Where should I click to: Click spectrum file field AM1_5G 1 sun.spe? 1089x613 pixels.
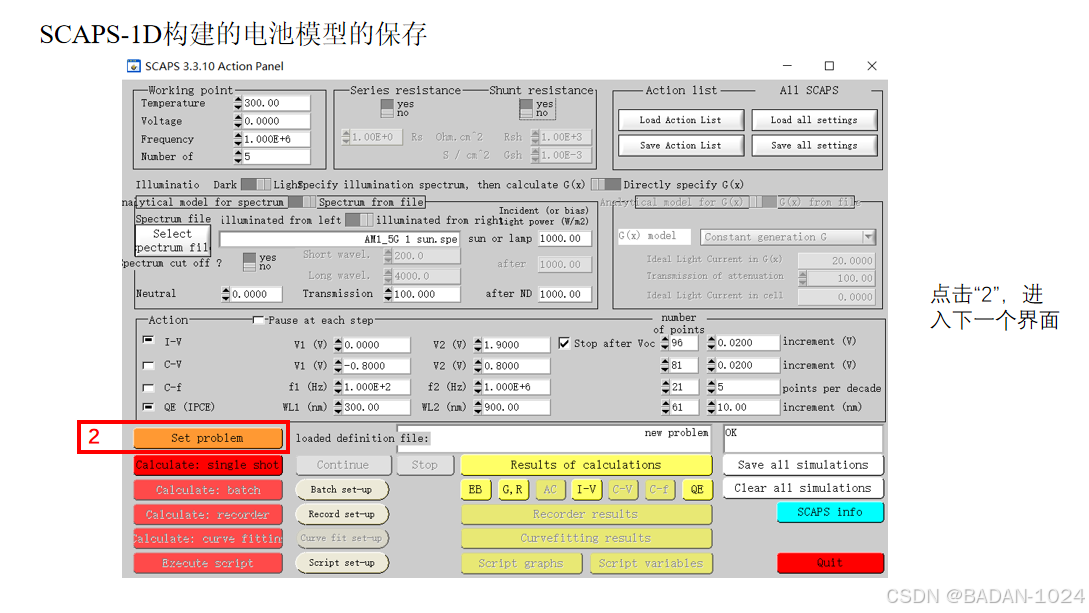pos(340,239)
